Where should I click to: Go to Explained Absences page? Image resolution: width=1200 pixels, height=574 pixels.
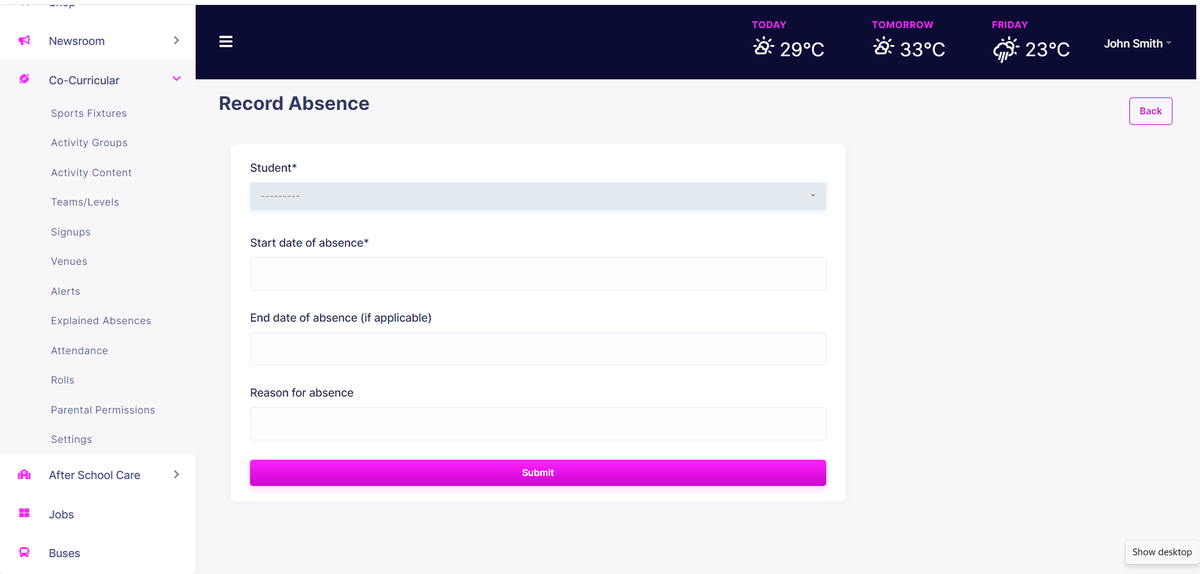[101, 321]
